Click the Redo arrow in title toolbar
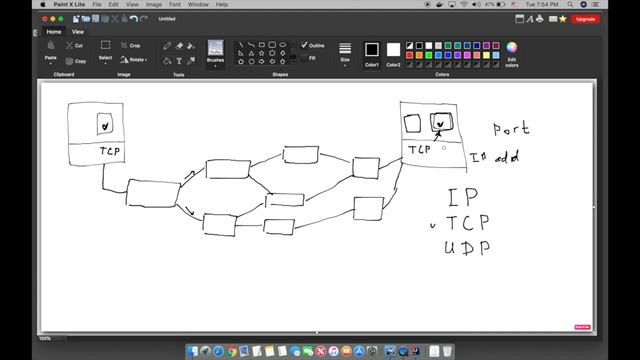640x360 pixels. tap(143, 19)
